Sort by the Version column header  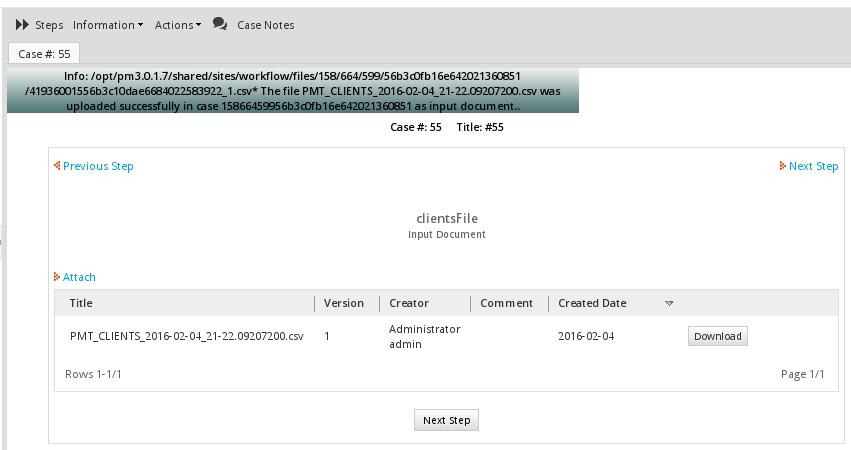point(344,303)
